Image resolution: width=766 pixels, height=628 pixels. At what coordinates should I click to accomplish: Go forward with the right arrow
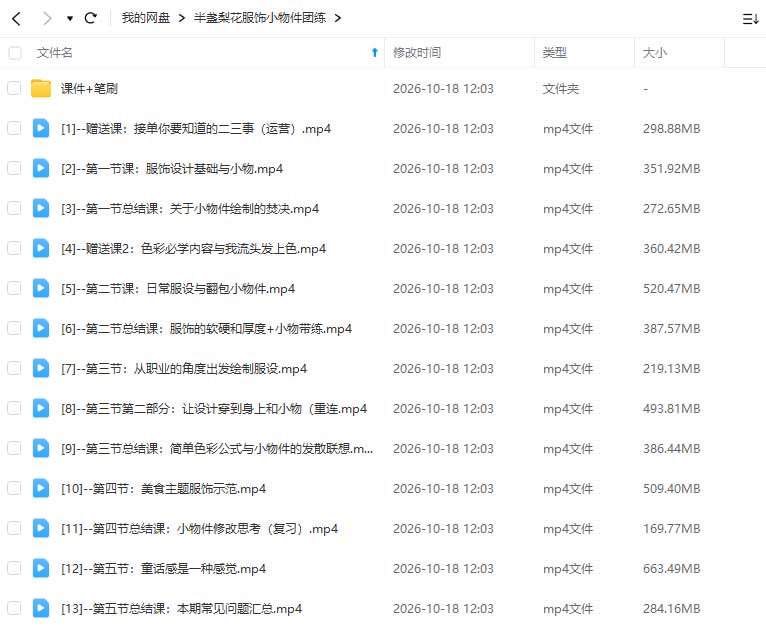pos(47,19)
